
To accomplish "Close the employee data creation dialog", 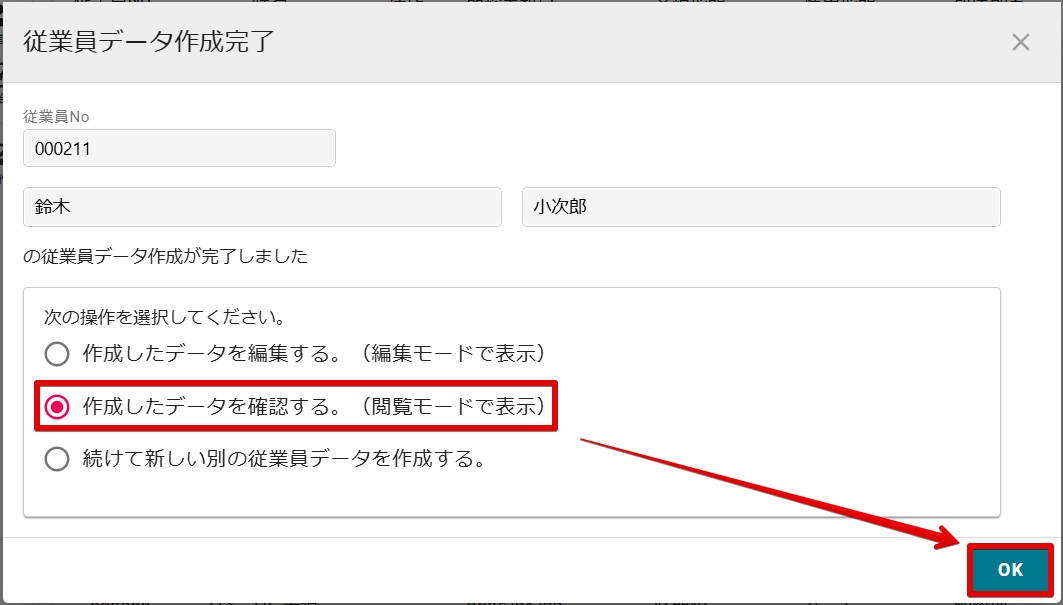I will pos(1020,42).
